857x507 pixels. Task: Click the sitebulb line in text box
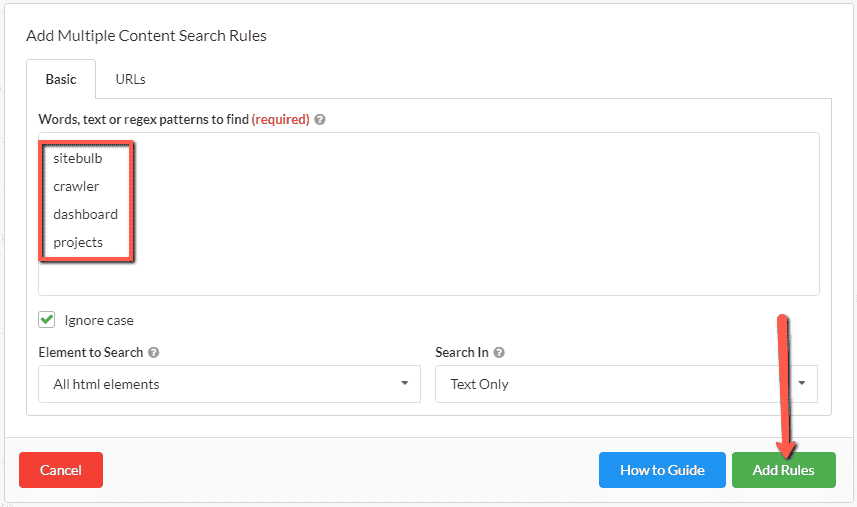[x=78, y=158]
